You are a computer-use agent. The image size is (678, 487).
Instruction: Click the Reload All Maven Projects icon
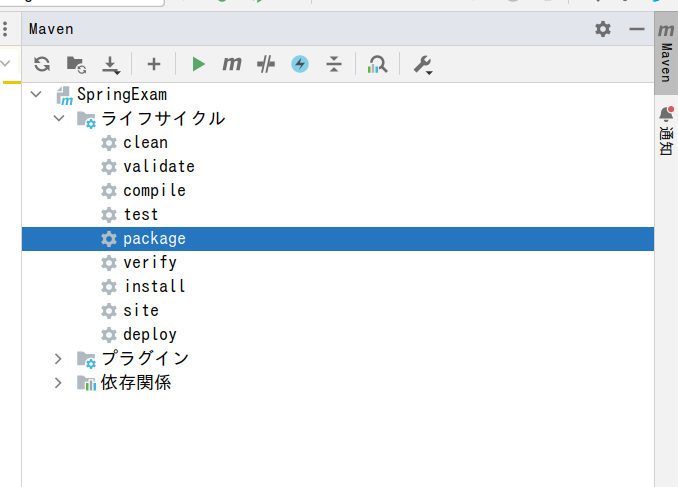click(x=41, y=64)
